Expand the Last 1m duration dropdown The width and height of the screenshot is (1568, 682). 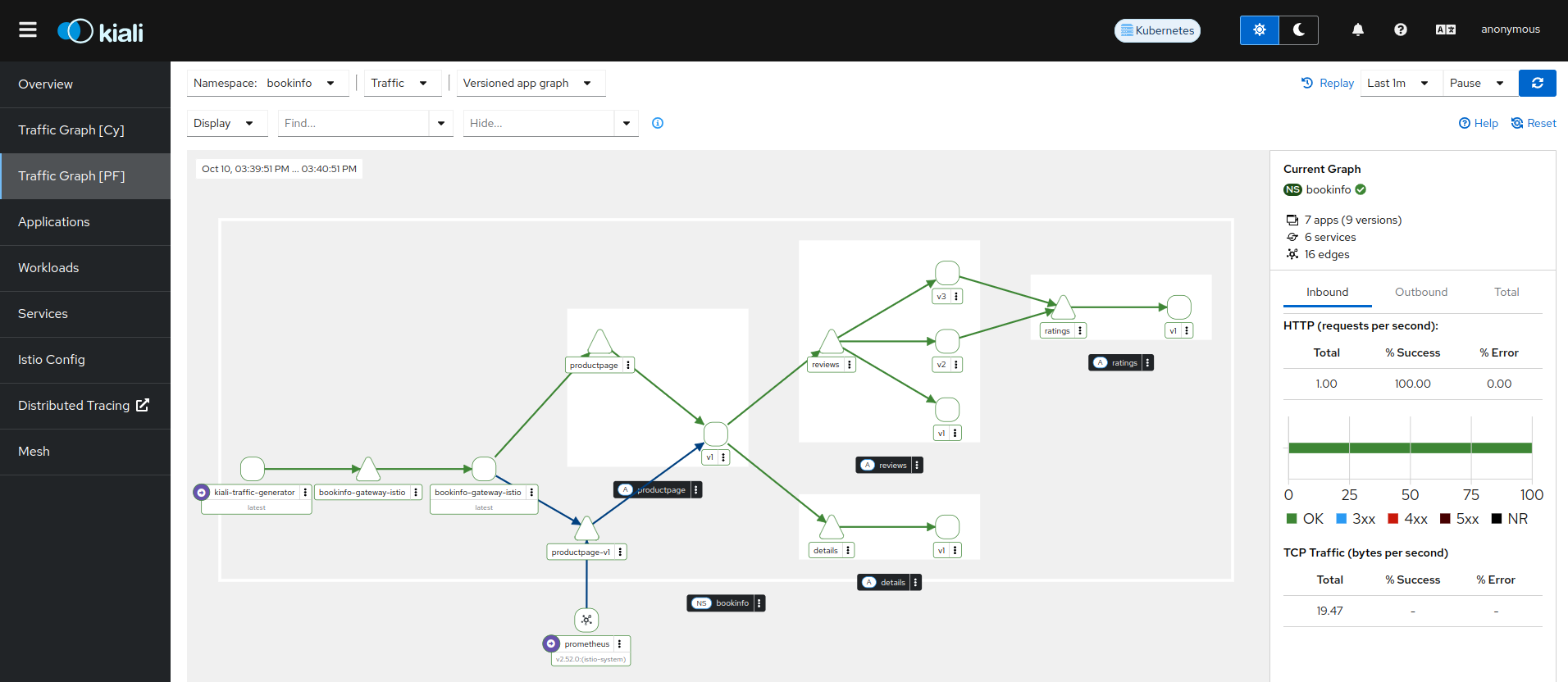[x=1399, y=83]
